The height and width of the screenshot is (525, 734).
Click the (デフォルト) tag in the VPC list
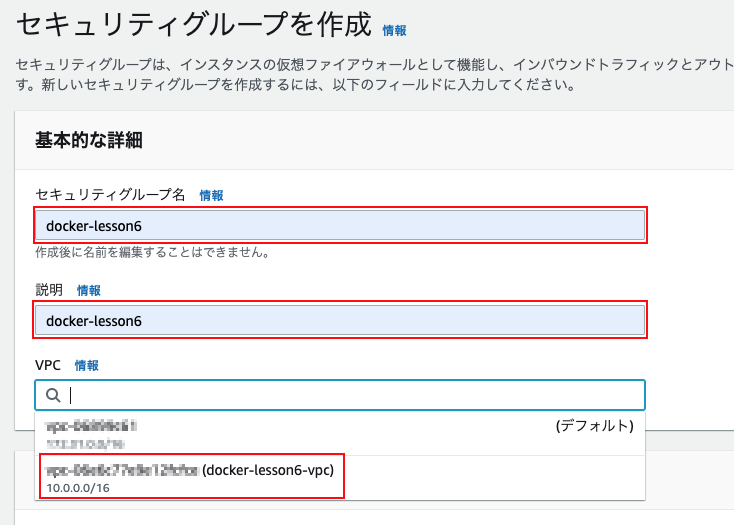coord(595,426)
